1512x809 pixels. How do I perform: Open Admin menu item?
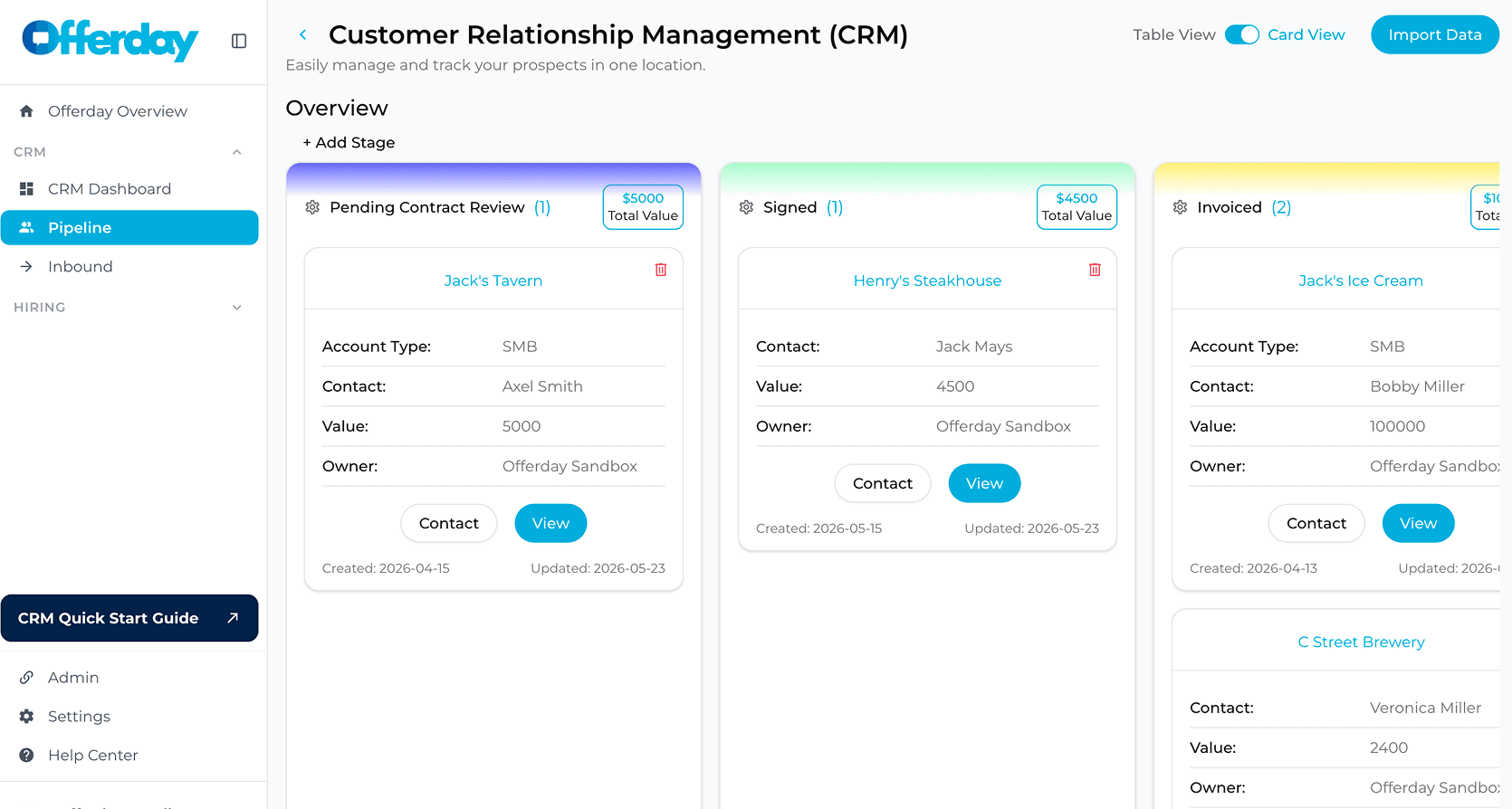pos(129,678)
